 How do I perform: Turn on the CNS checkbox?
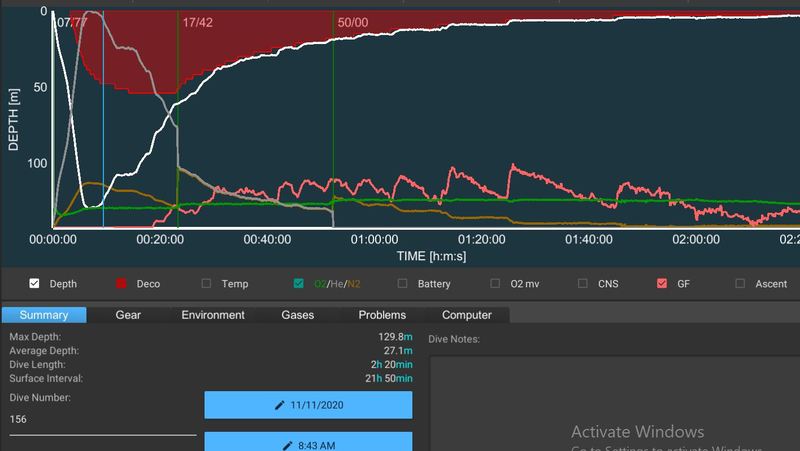click(x=582, y=284)
